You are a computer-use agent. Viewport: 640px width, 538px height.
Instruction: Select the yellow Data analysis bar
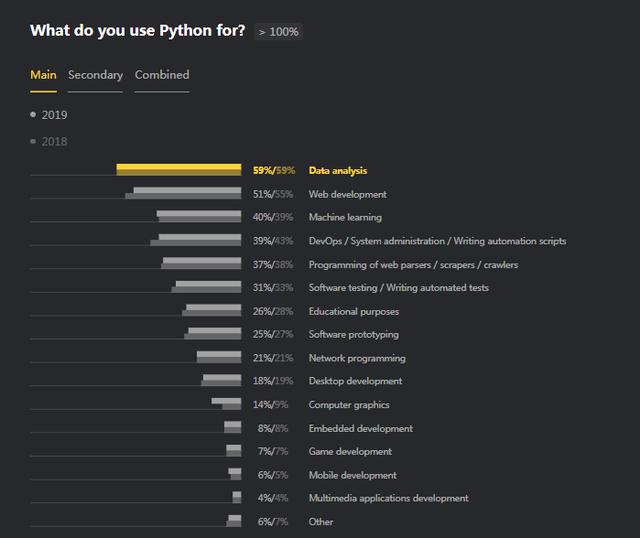(x=179, y=170)
